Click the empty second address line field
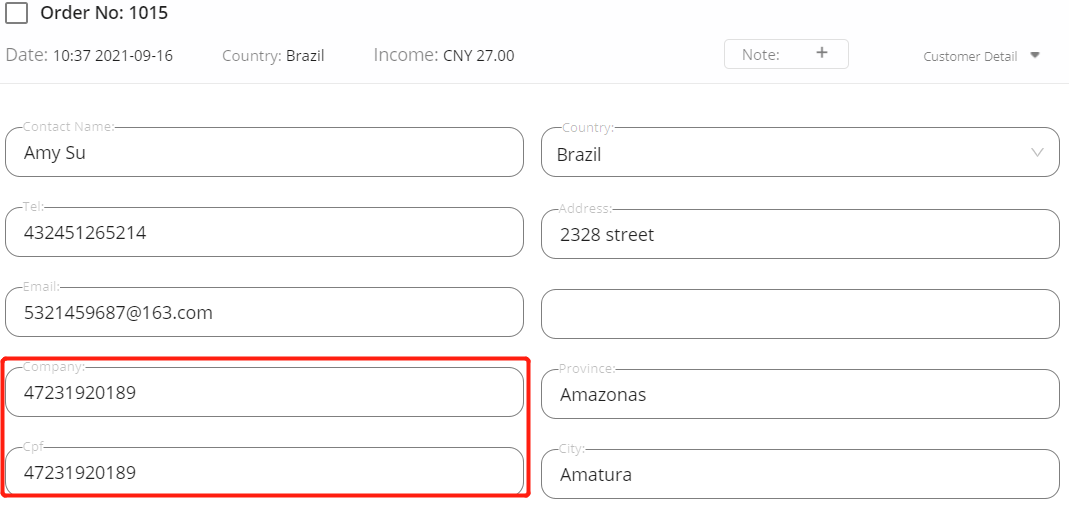Screen dimensions: 1069x506 point(800,314)
